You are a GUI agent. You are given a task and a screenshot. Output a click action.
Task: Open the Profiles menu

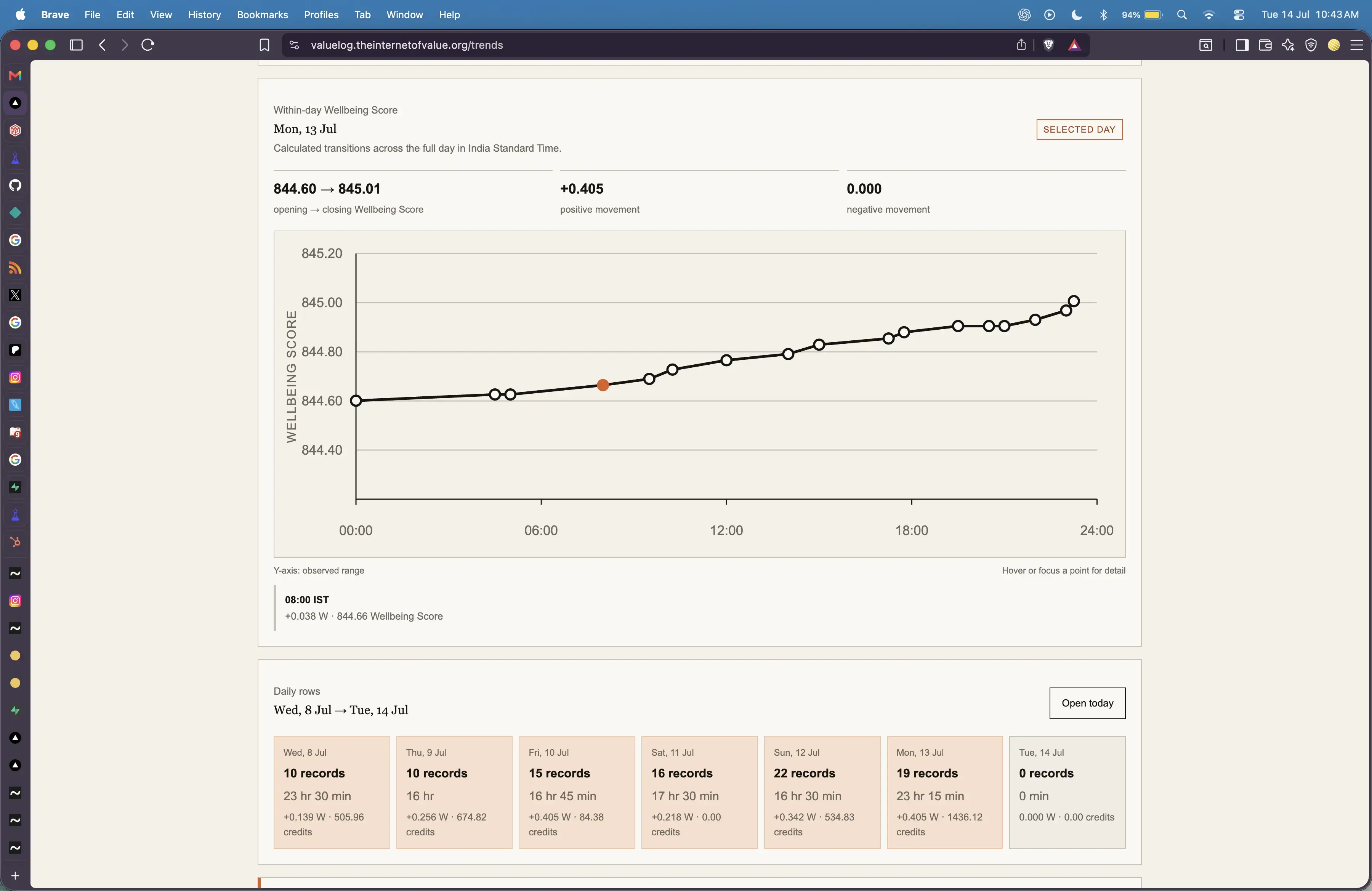[x=321, y=15]
